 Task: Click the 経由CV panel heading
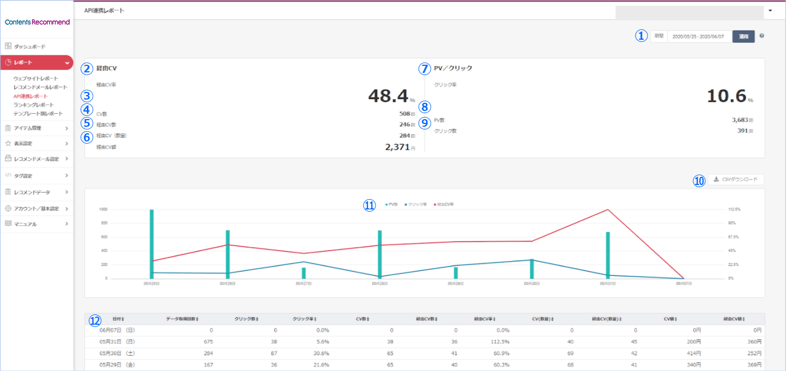107,67
